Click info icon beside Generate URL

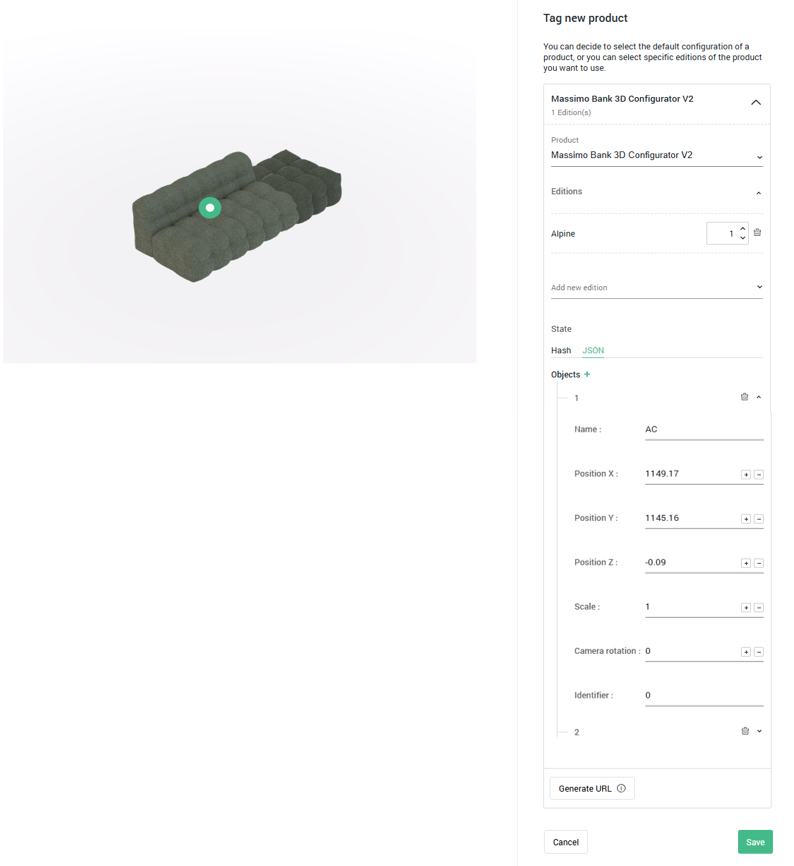[621, 789]
